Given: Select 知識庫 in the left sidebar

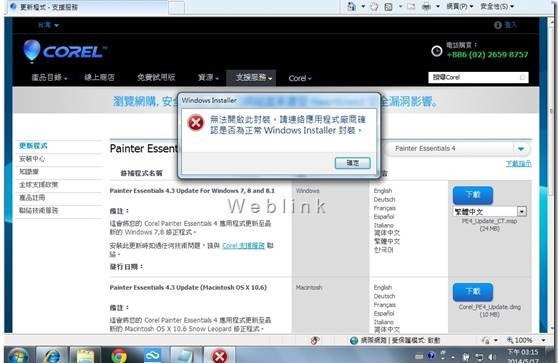Looking at the screenshot, I should [x=29, y=172].
